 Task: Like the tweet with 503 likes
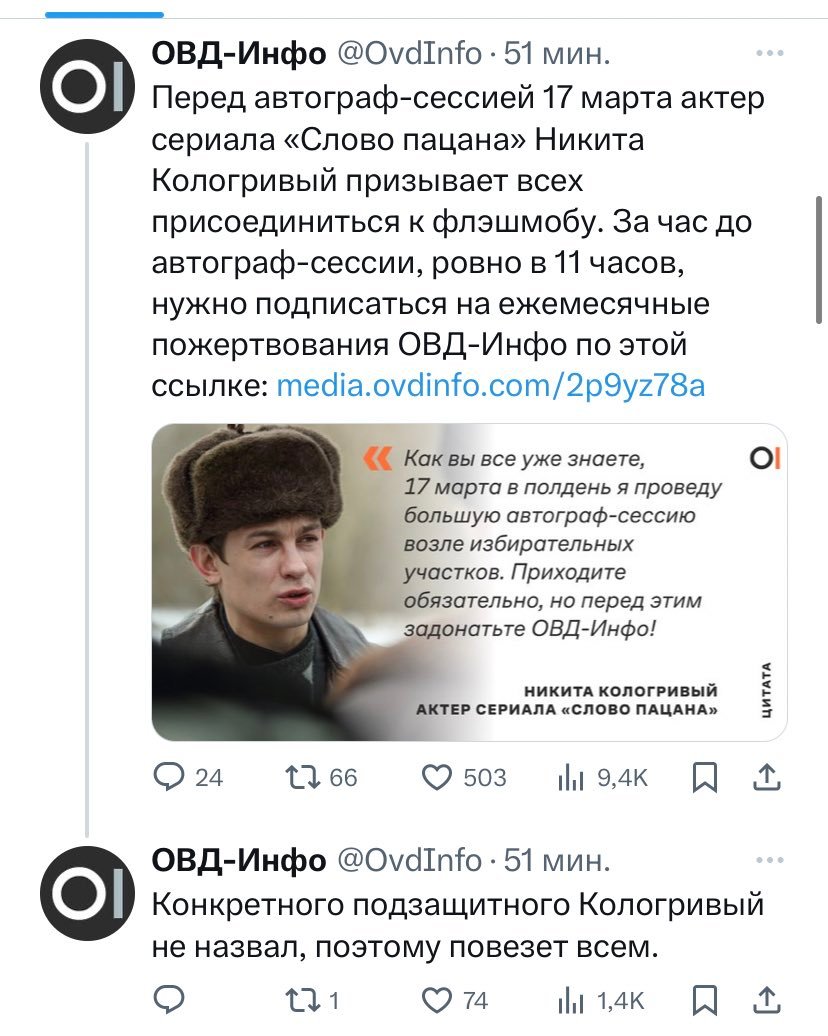click(437, 777)
